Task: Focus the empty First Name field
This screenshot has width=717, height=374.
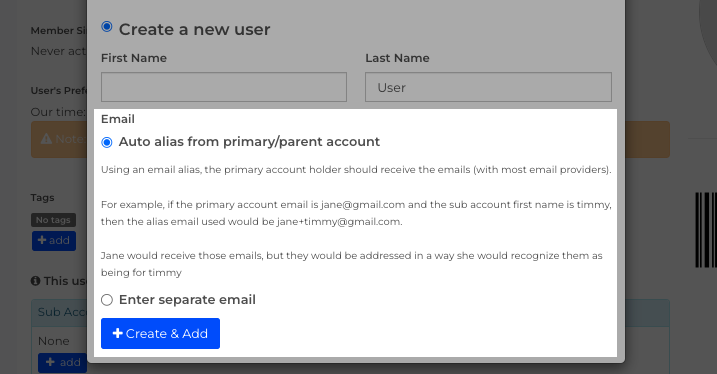Action: pos(224,87)
